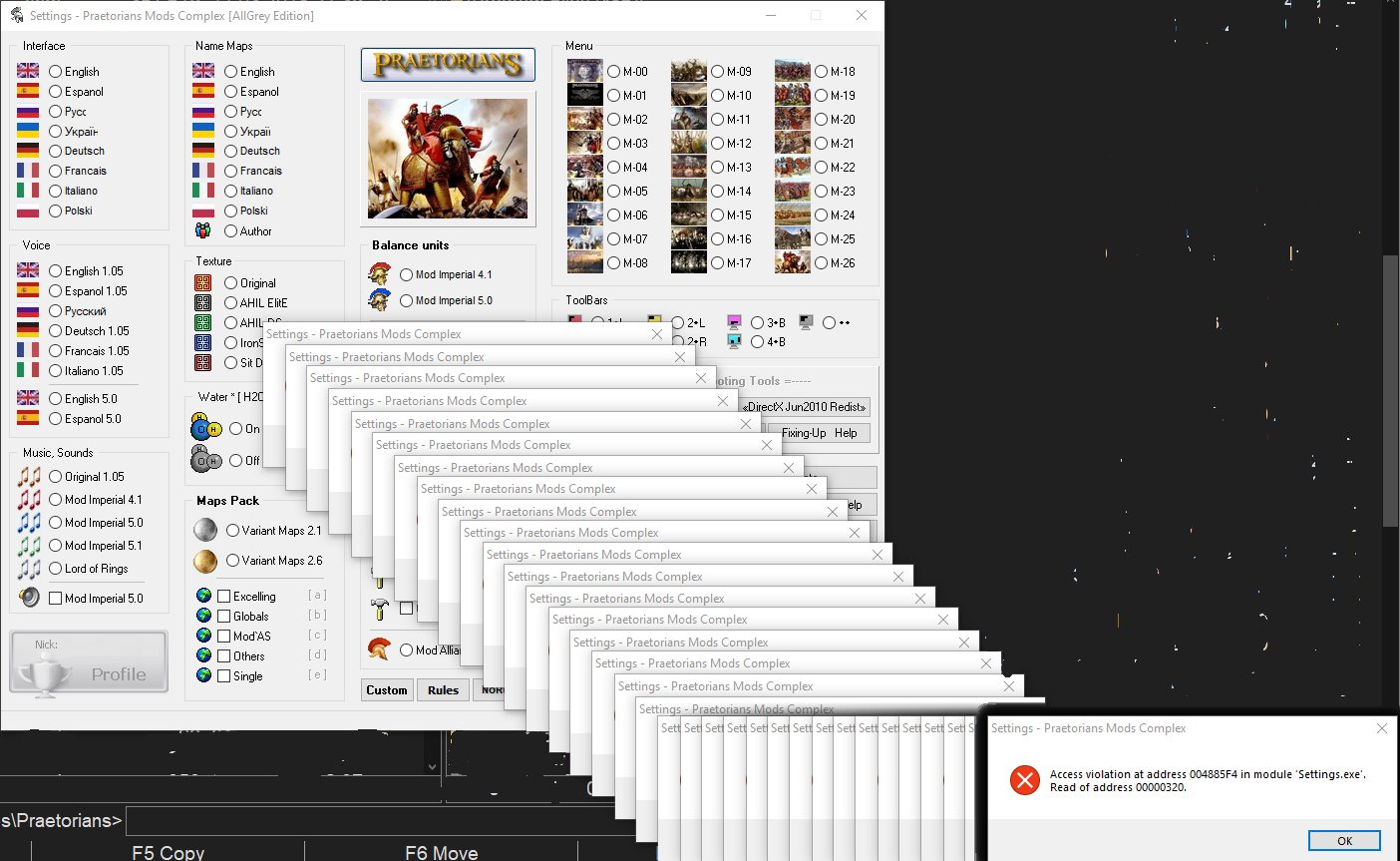Click the globe icon beside Single
The image size is (1400, 861).
point(204,675)
